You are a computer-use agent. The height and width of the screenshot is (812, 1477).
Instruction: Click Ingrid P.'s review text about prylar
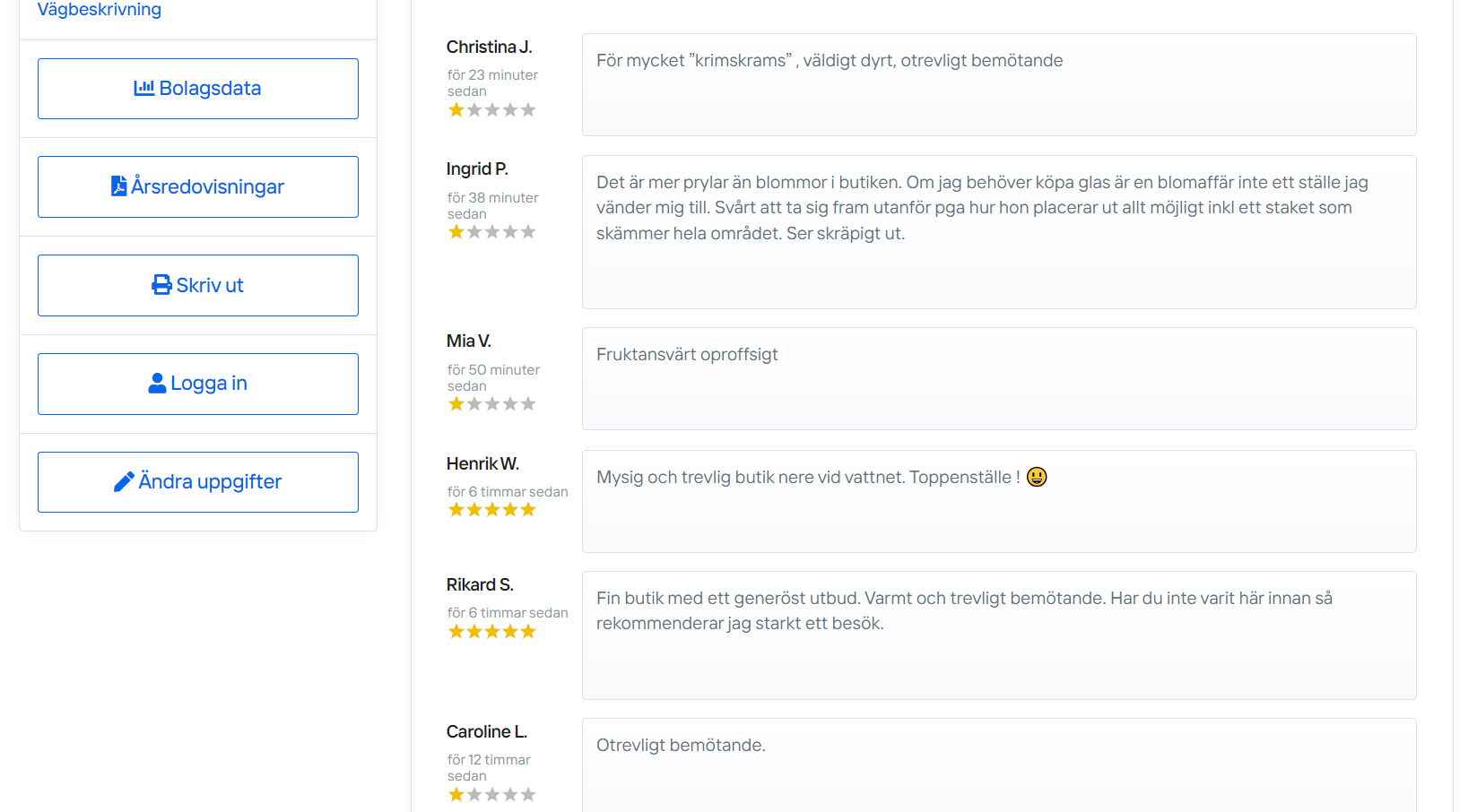[982, 208]
